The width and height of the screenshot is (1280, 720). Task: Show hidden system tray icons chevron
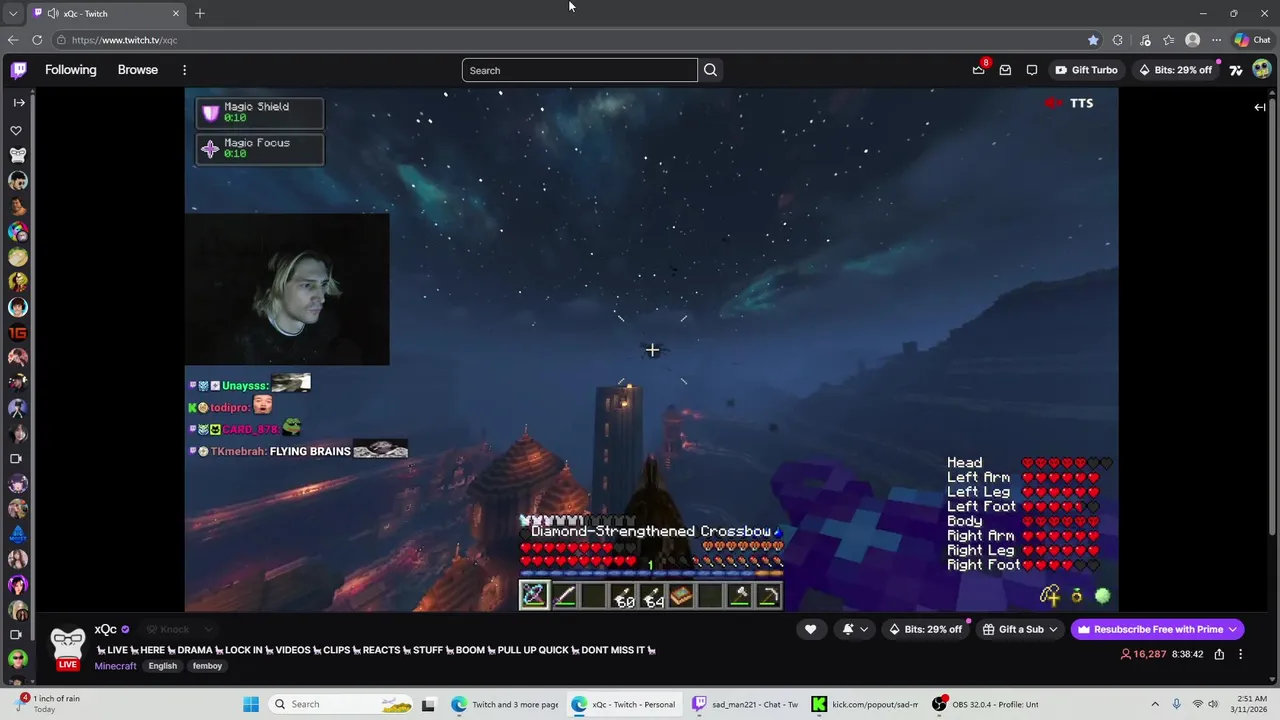pyautogui.click(x=1155, y=704)
